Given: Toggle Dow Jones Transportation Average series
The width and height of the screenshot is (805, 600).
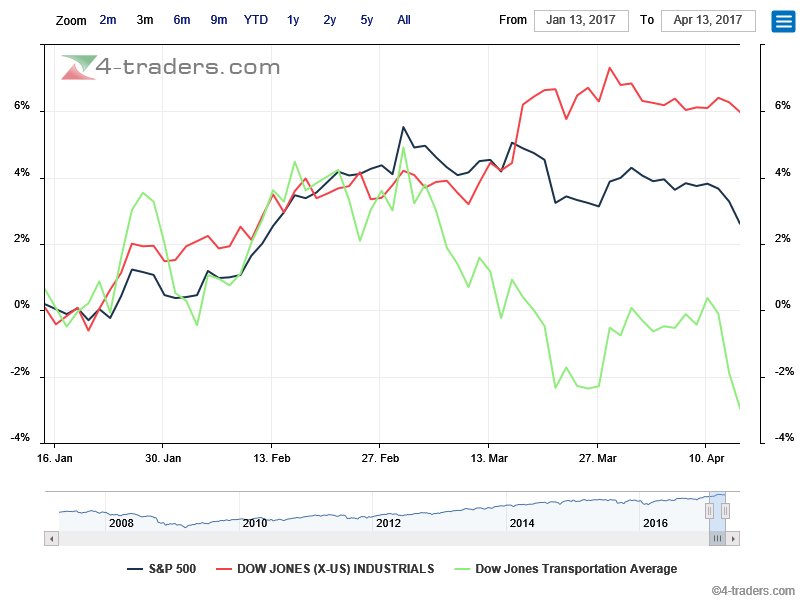Looking at the screenshot, I should 566,569.
